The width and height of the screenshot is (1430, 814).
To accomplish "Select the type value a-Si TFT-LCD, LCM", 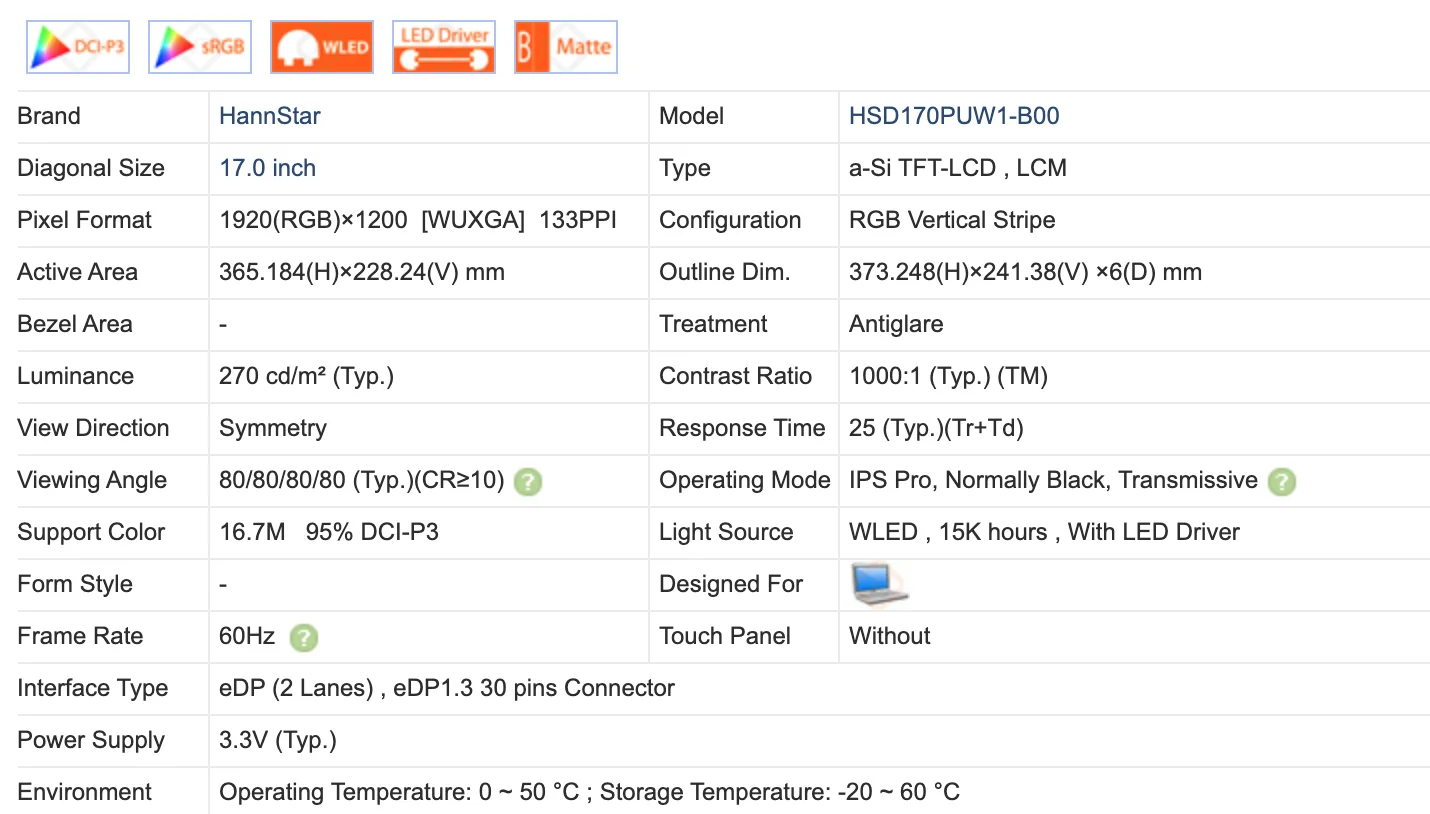I will click(958, 168).
